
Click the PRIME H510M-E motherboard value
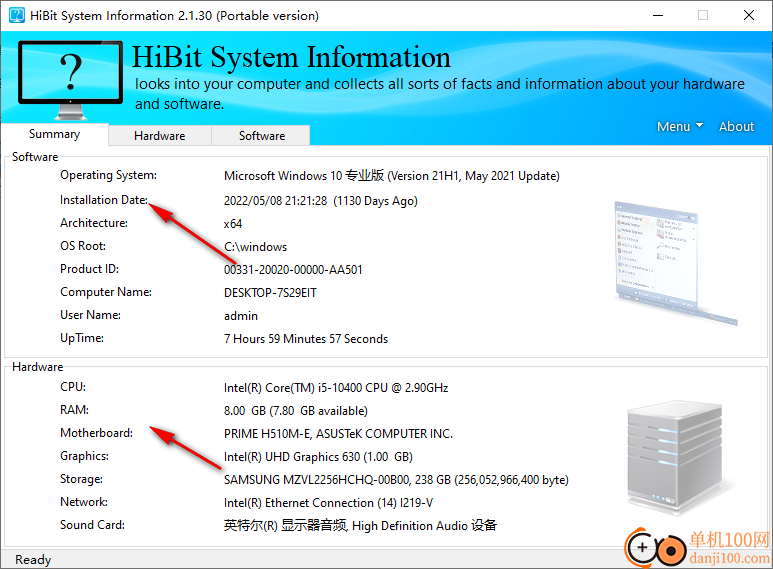point(338,434)
